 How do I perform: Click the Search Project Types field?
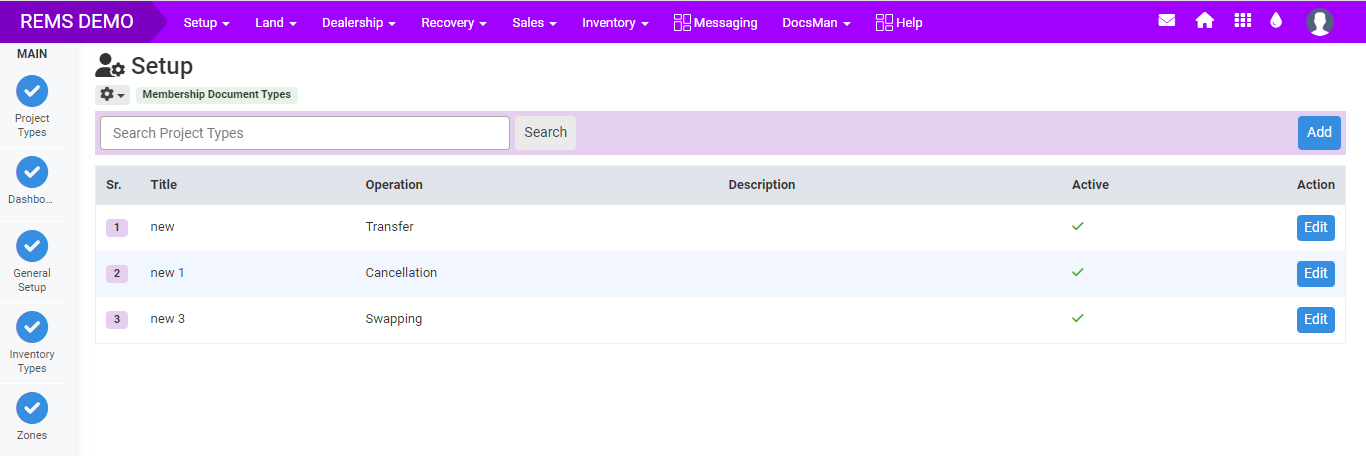305,133
